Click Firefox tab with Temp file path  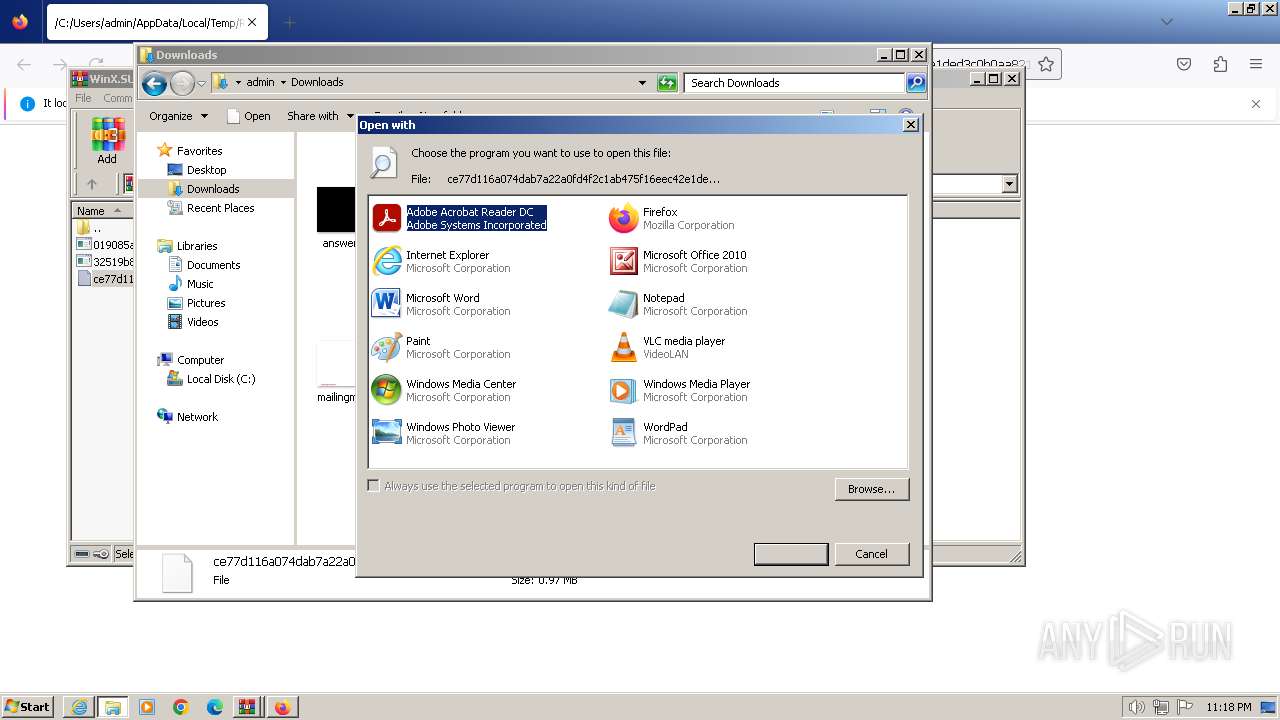point(155,22)
